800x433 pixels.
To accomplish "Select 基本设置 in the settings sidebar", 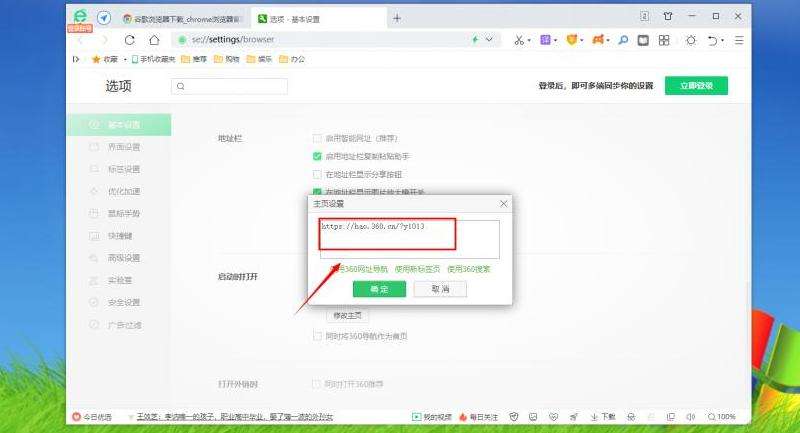I will (x=118, y=125).
